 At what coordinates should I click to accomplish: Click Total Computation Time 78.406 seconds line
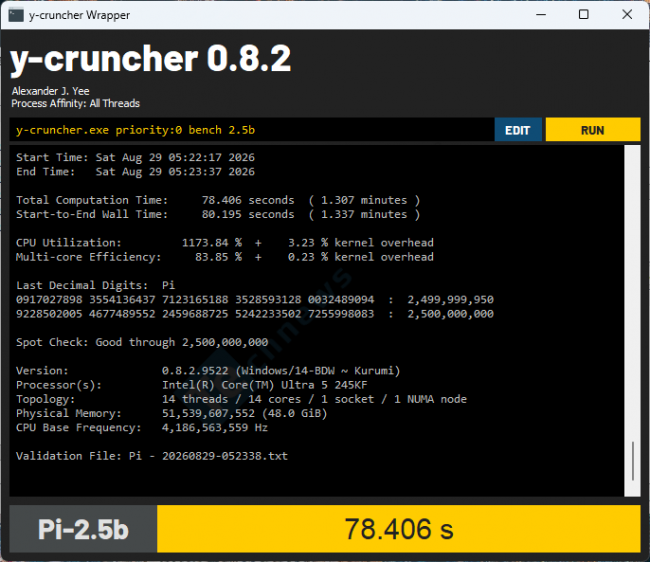pyautogui.click(x=218, y=200)
